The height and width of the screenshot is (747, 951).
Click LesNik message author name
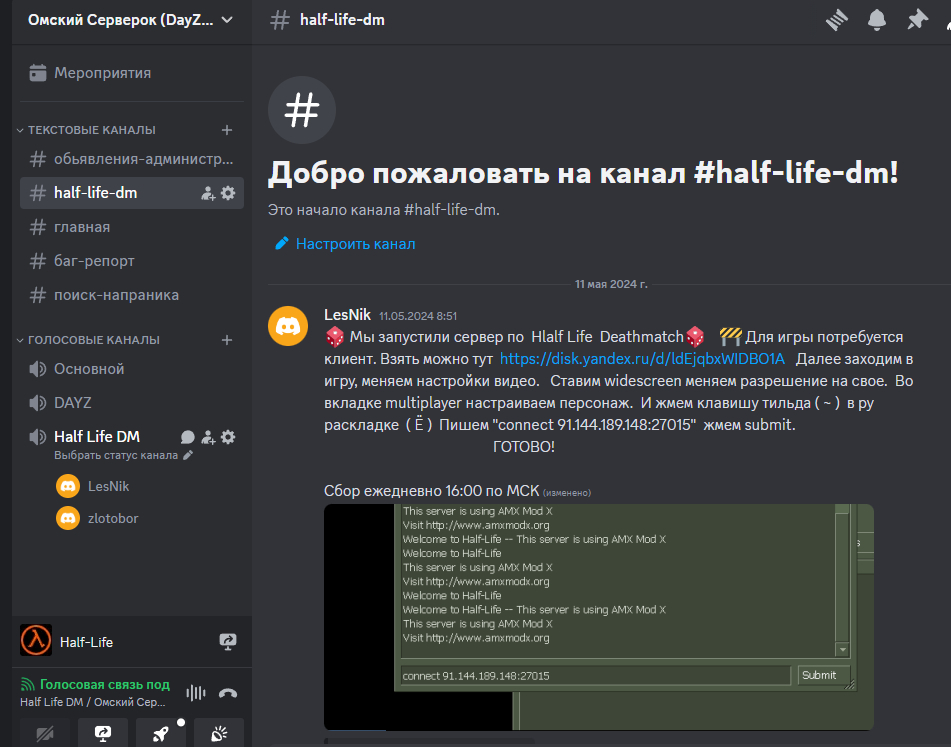pyautogui.click(x=348, y=315)
